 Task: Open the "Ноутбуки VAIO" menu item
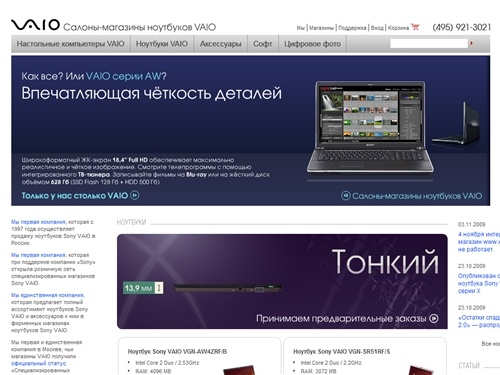coord(162,44)
